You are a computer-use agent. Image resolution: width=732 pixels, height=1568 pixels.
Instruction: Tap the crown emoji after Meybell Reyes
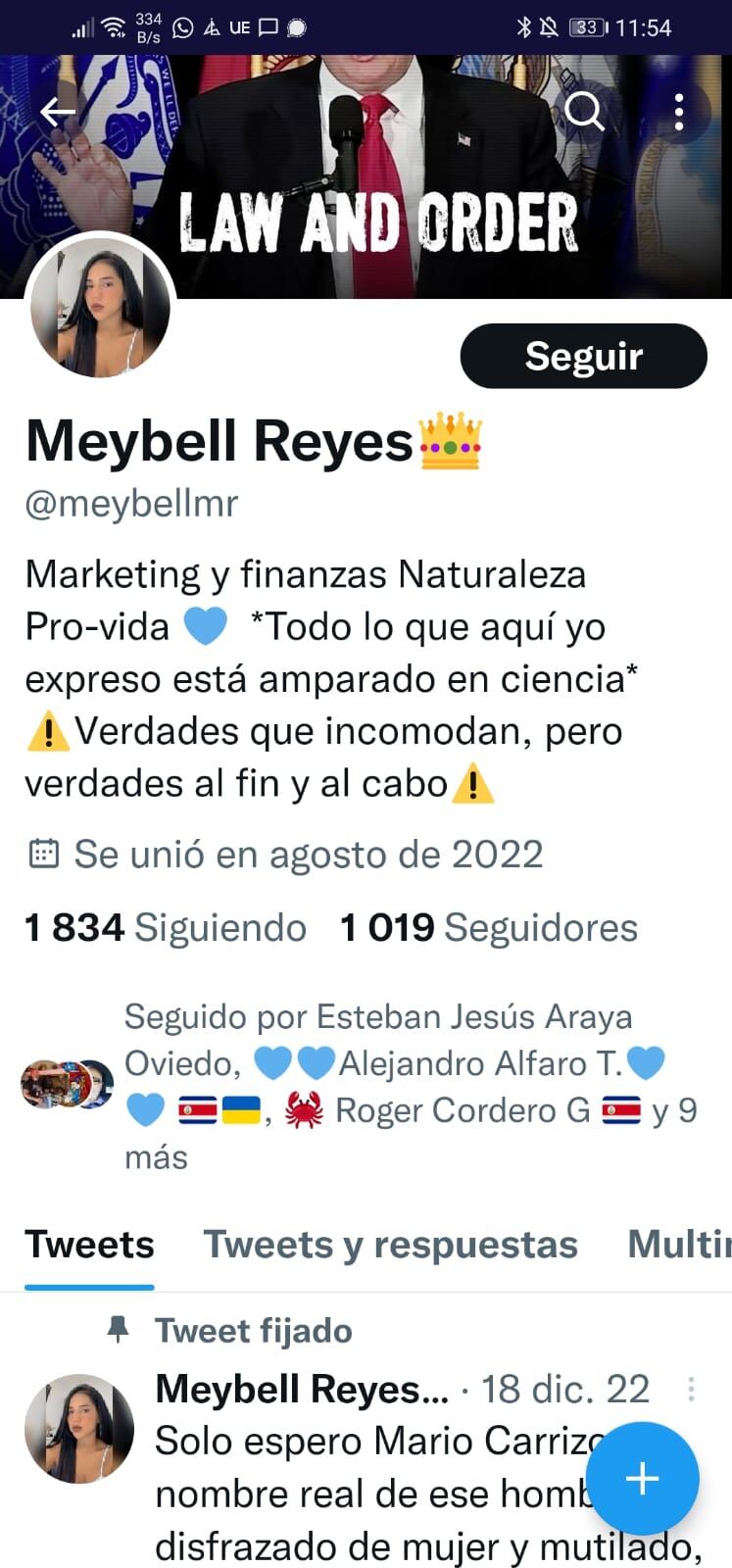pyautogui.click(x=451, y=441)
